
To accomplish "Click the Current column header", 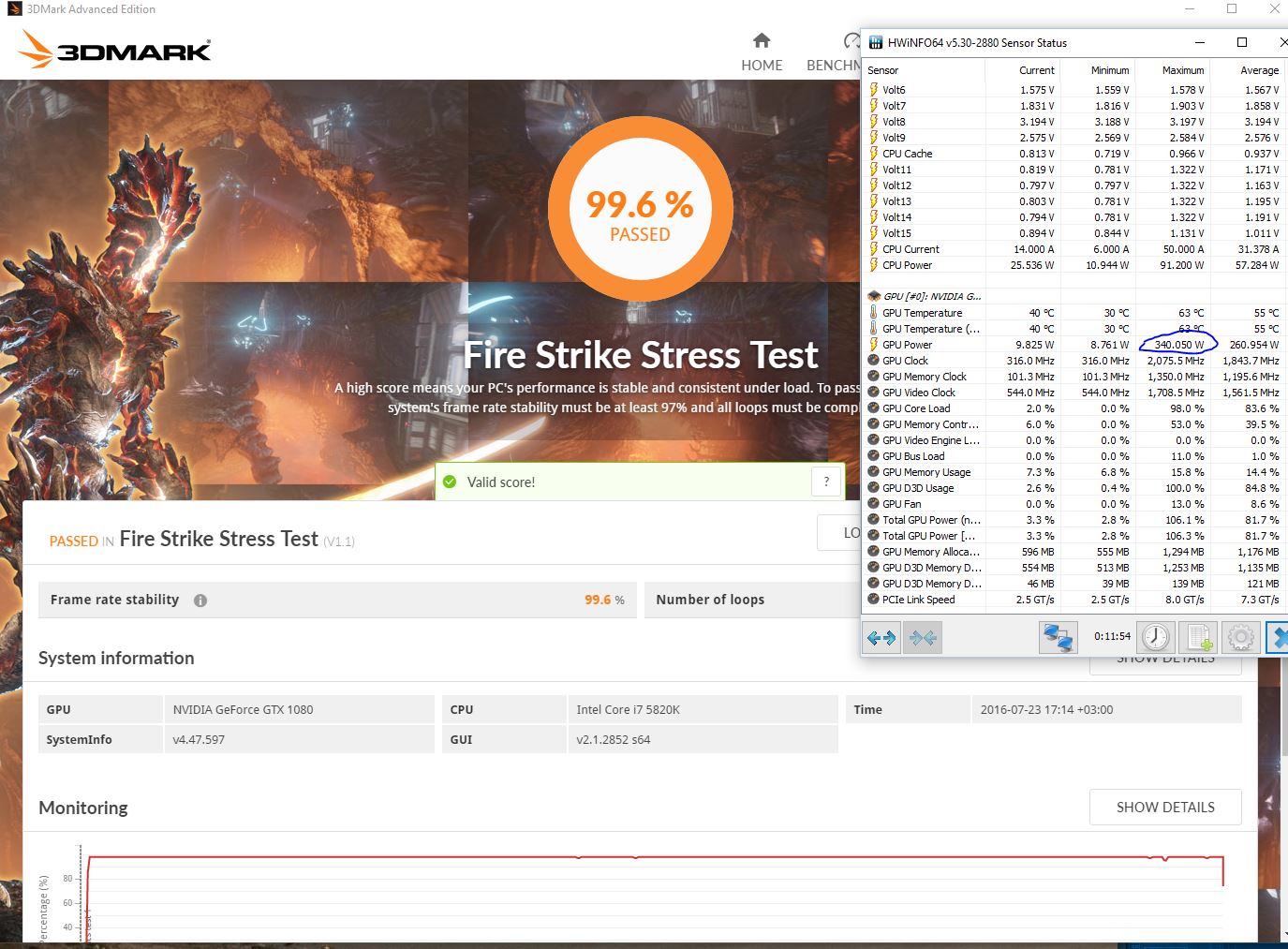I will click(1023, 70).
